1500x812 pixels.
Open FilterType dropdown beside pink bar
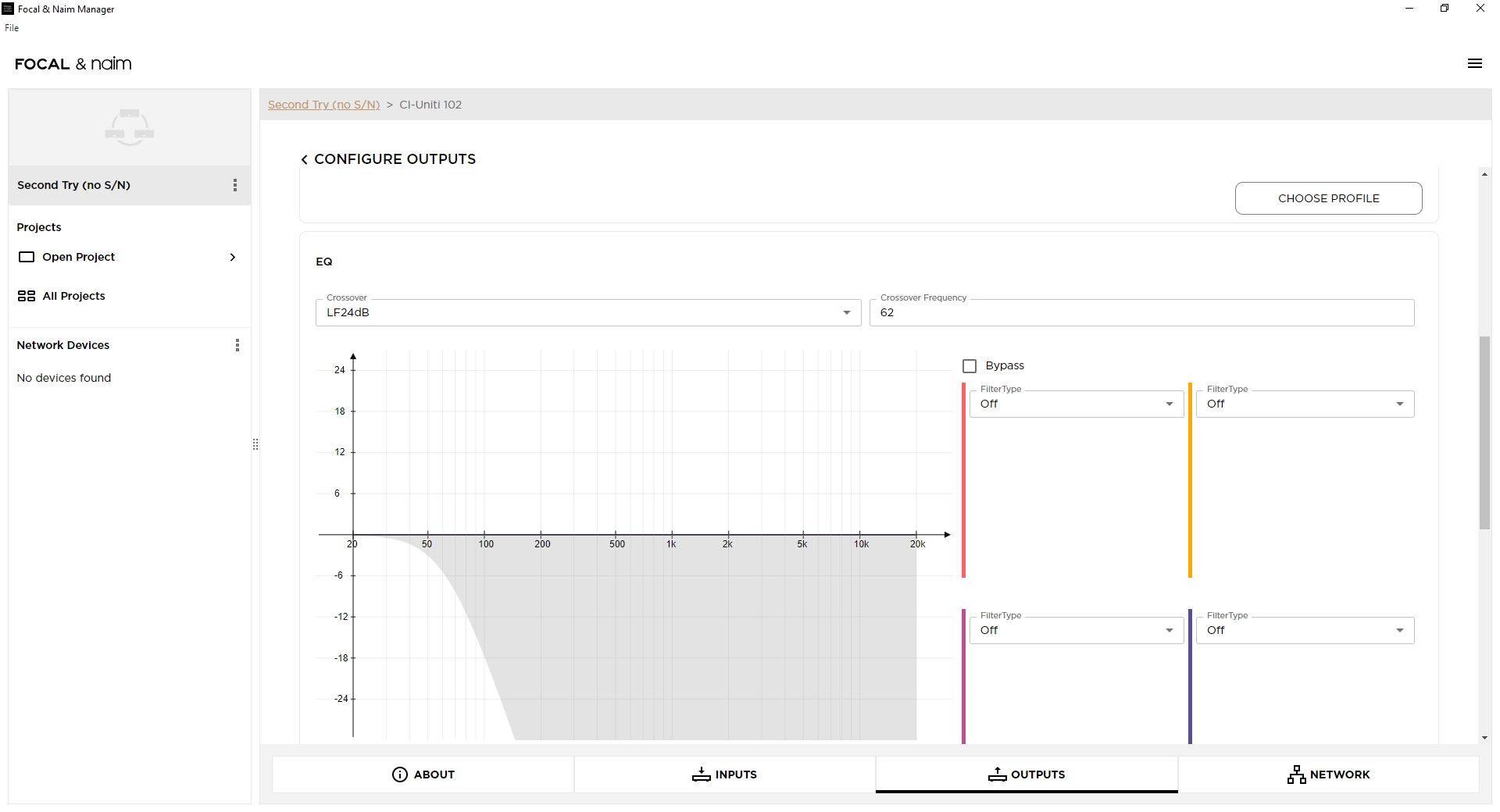pyautogui.click(x=1077, y=630)
